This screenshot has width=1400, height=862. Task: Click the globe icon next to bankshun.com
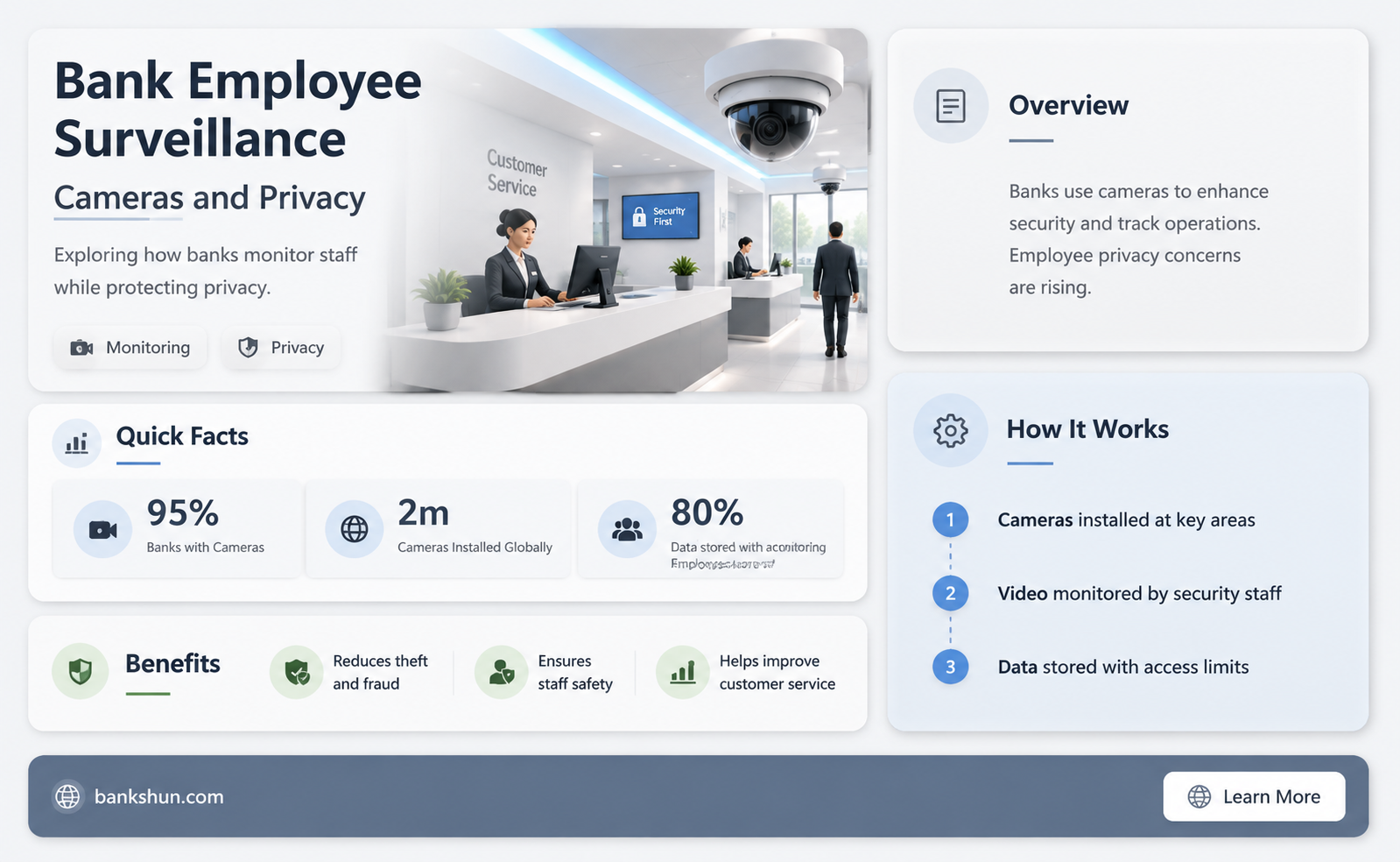coord(67,796)
